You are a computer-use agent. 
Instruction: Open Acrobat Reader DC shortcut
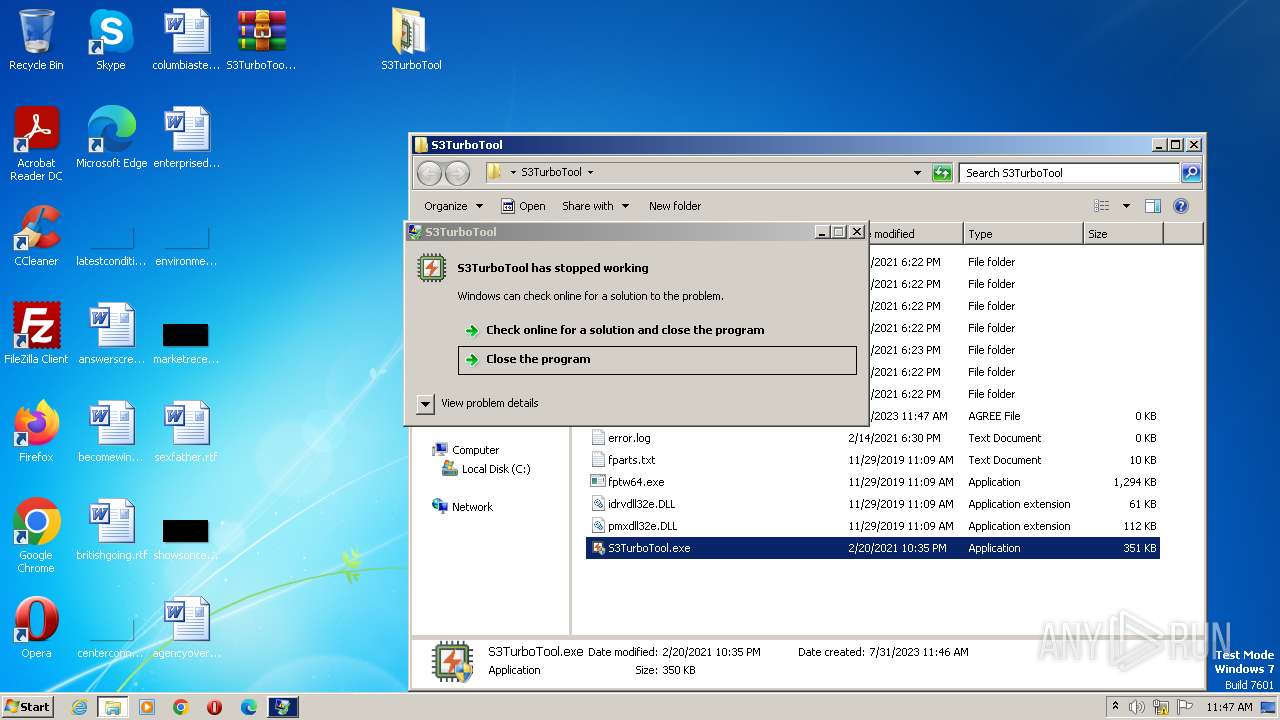pos(36,145)
